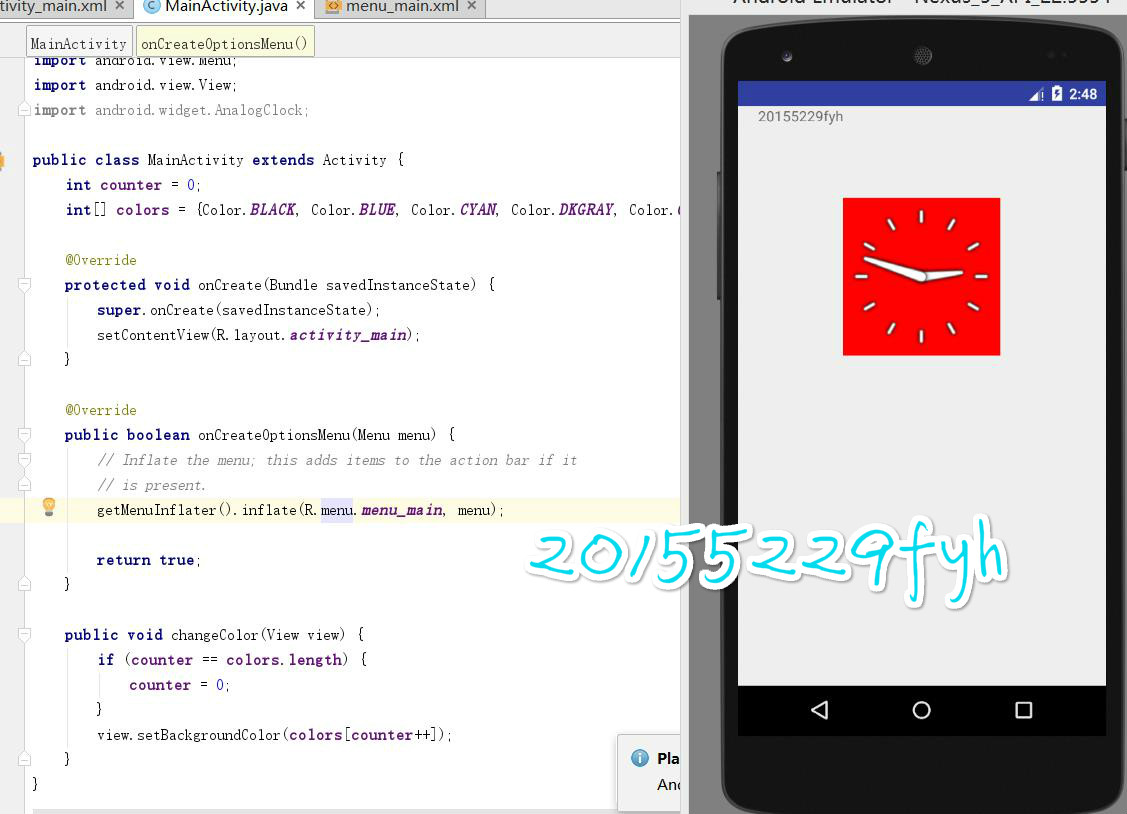Close the MainActivity.java tab
This screenshot has height=814, width=1127.
pos(300,6)
